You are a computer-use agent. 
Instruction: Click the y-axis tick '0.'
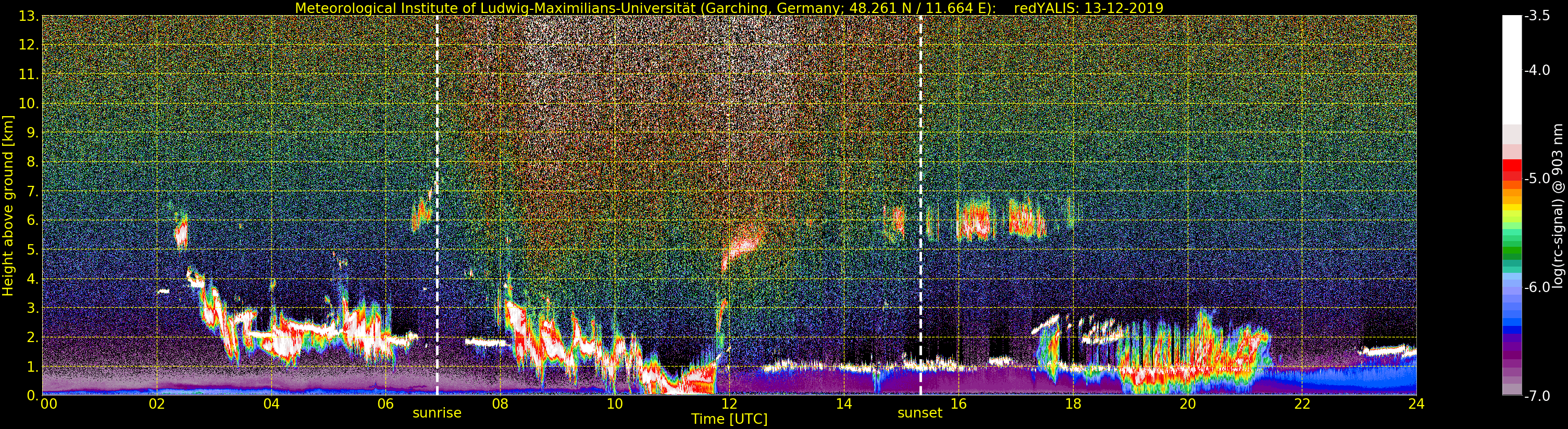[32, 396]
